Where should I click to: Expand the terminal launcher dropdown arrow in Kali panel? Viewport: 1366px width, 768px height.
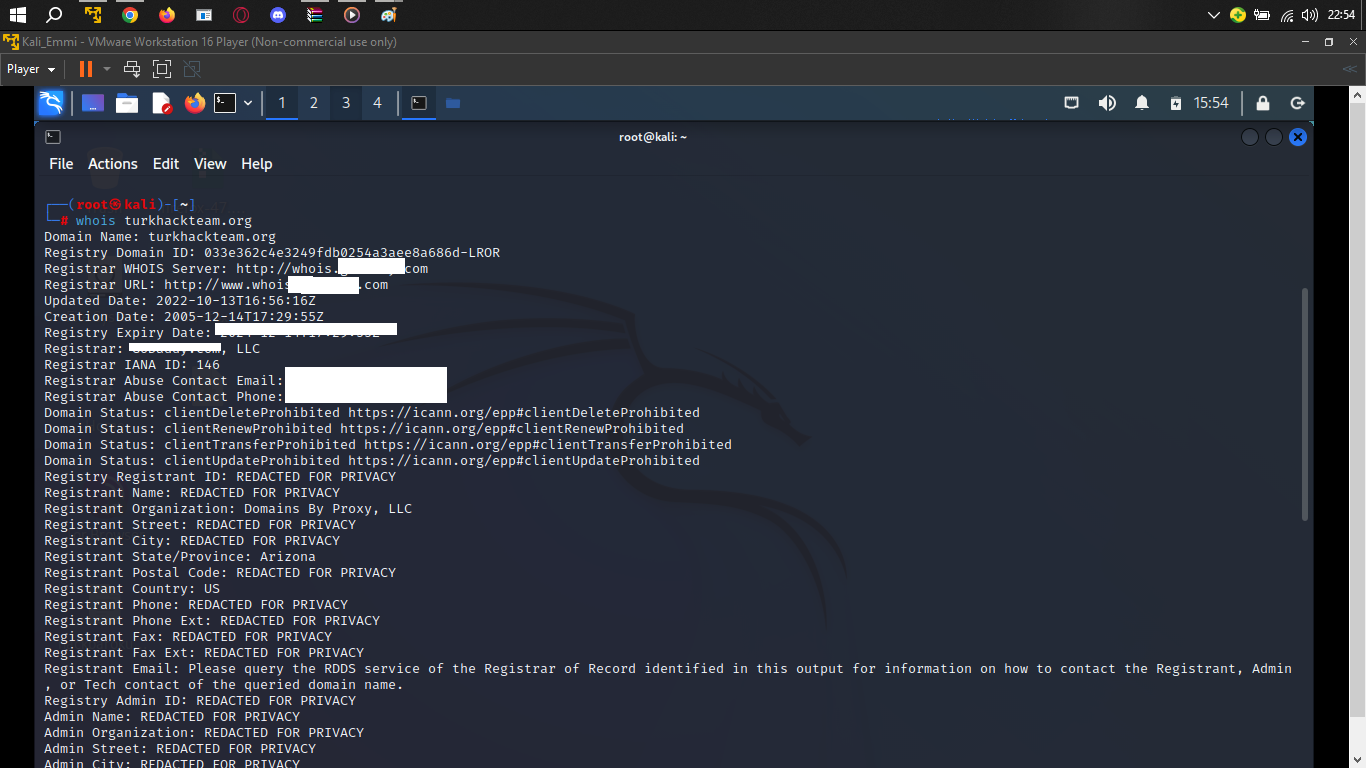(248, 103)
